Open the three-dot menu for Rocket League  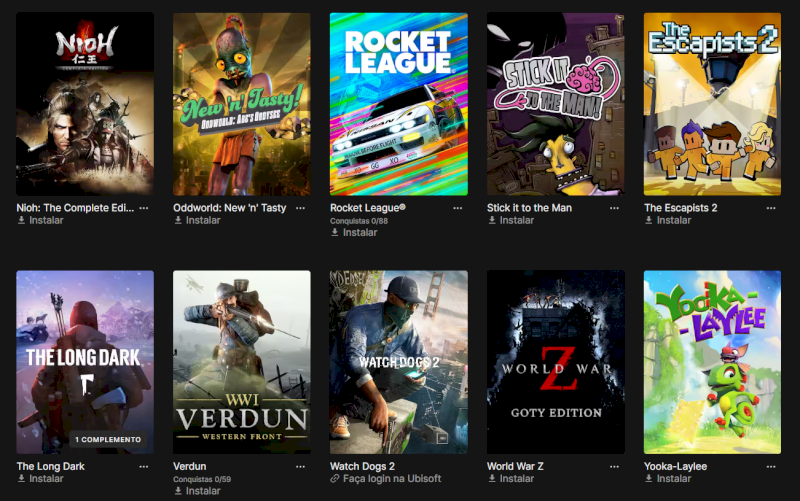458,208
